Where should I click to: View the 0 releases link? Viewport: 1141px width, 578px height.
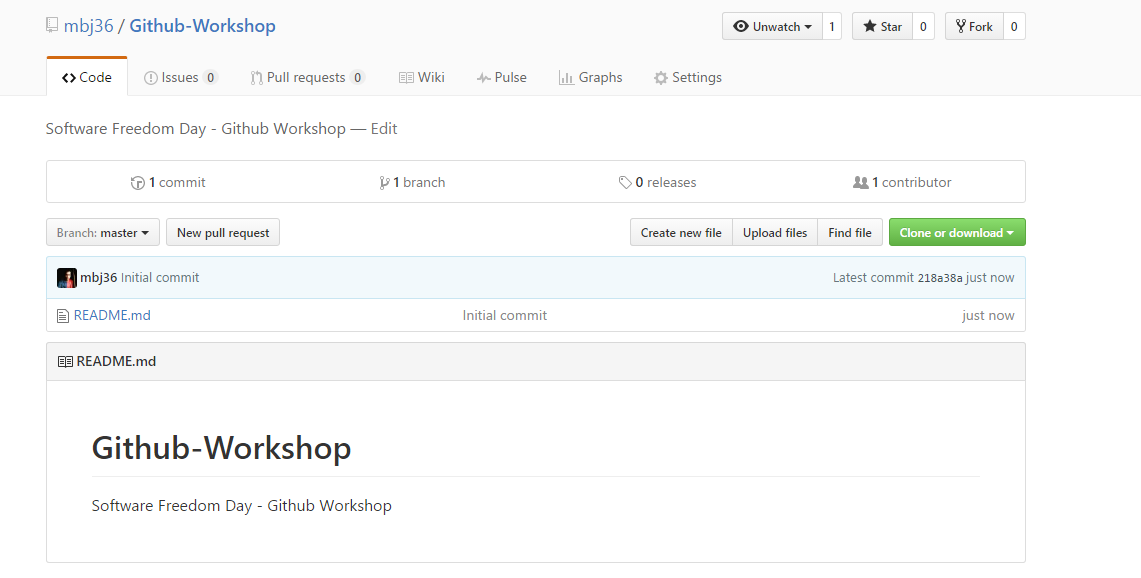(x=657, y=182)
